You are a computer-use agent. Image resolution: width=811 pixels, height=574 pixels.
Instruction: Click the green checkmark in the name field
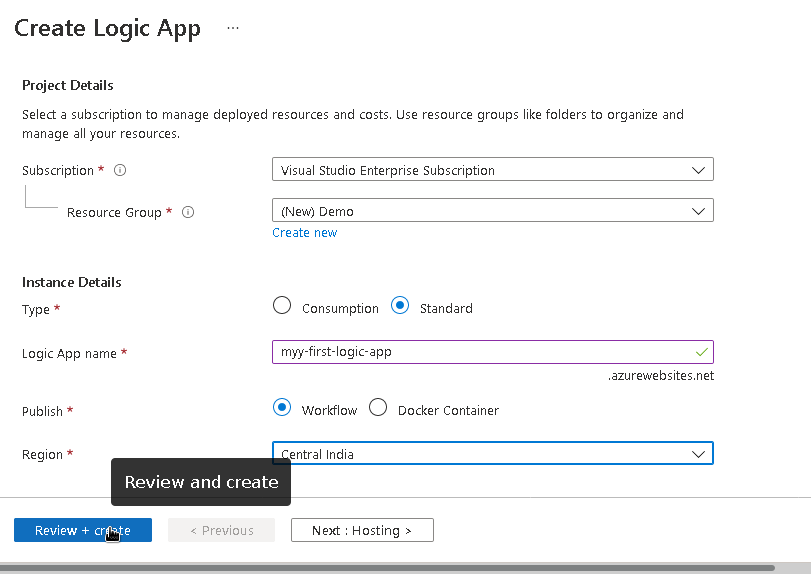tap(702, 352)
